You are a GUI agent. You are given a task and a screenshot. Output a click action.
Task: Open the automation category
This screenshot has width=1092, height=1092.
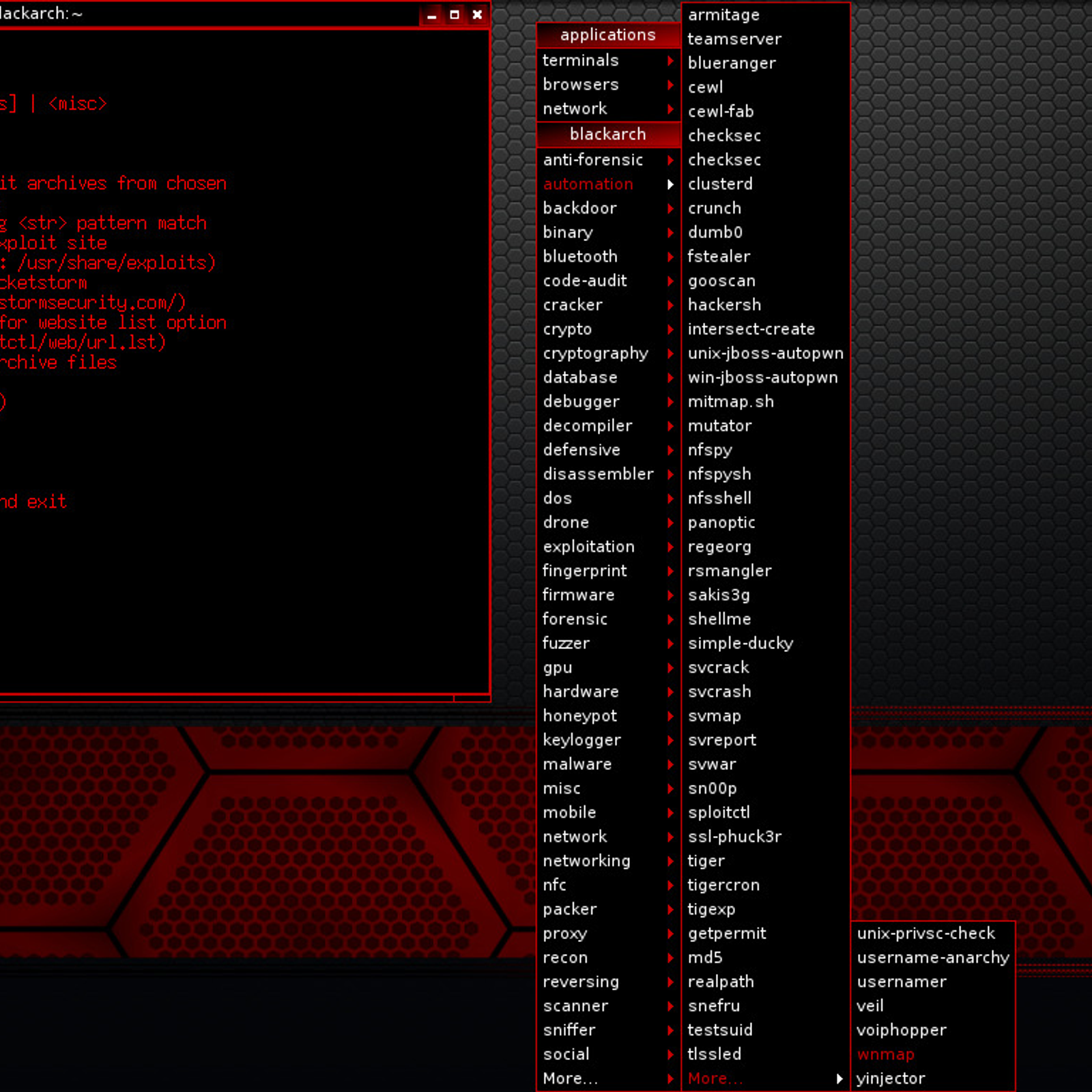(x=609, y=184)
